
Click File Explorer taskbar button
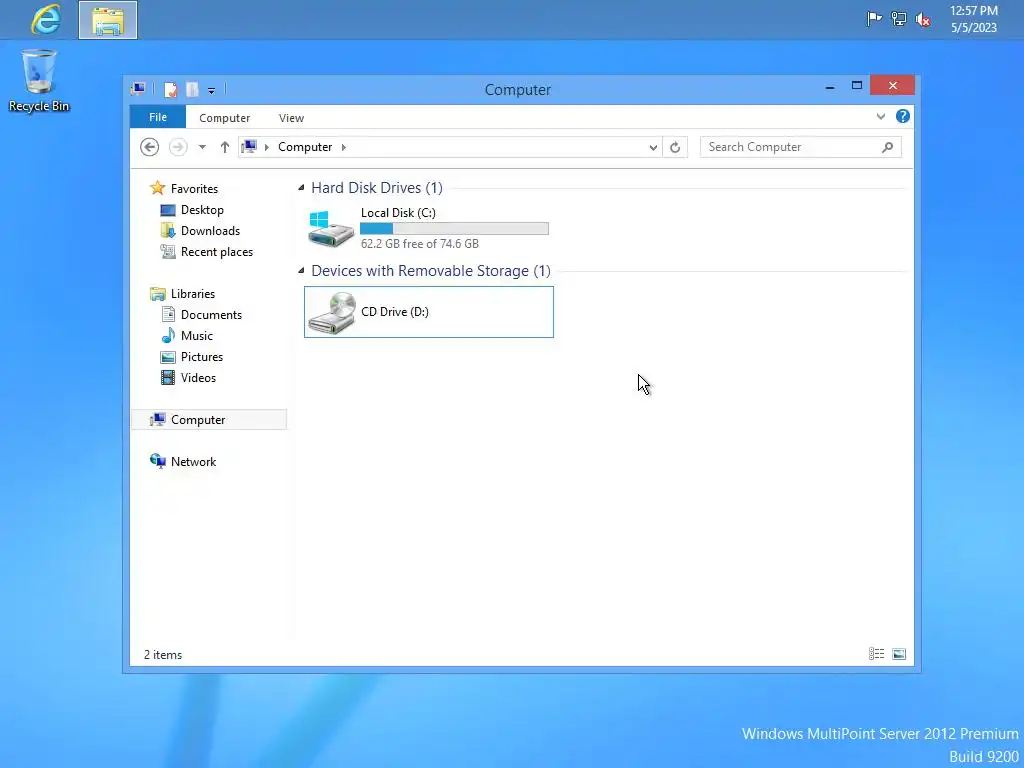coord(108,20)
